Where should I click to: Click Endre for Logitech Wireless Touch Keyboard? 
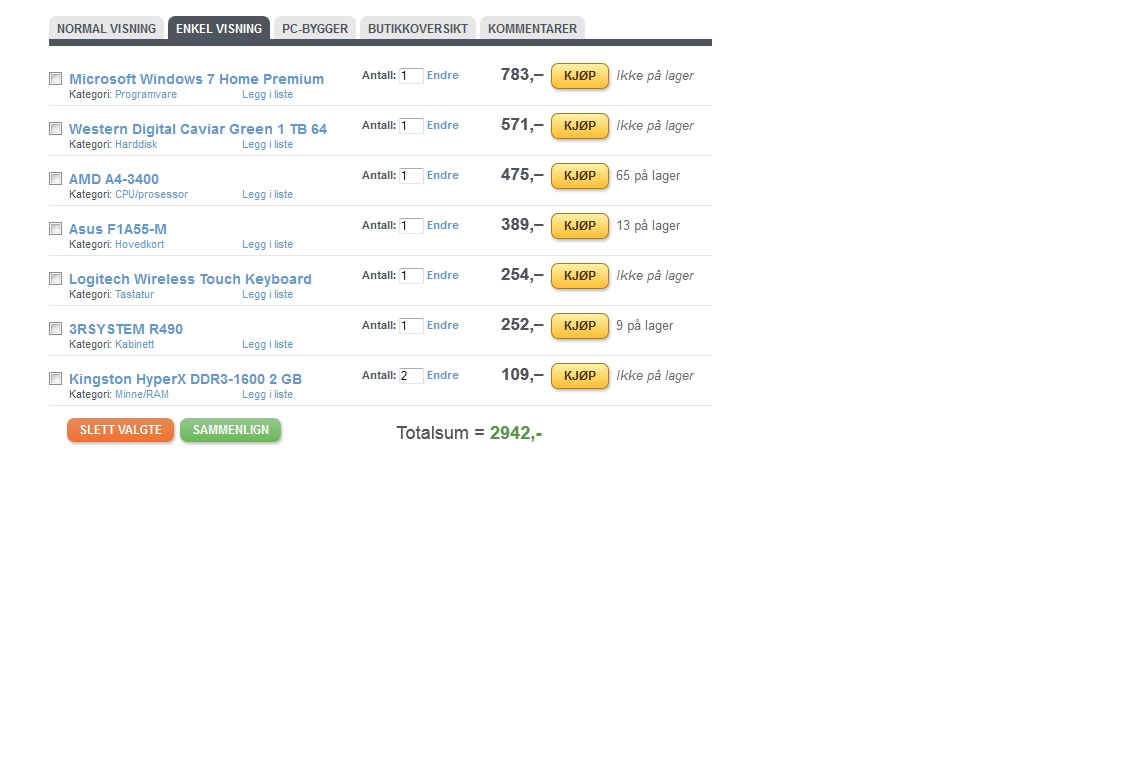tap(442, 275)
